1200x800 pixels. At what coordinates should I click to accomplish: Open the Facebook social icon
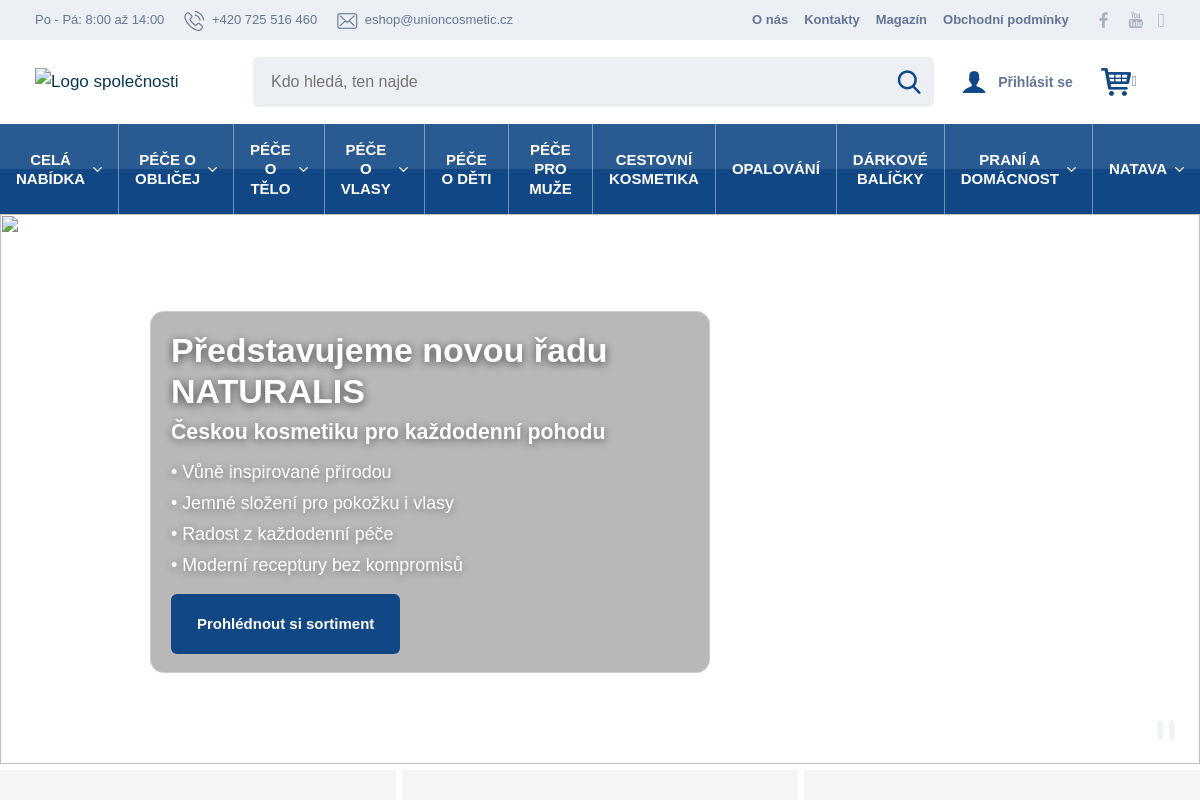point(1104,20)
